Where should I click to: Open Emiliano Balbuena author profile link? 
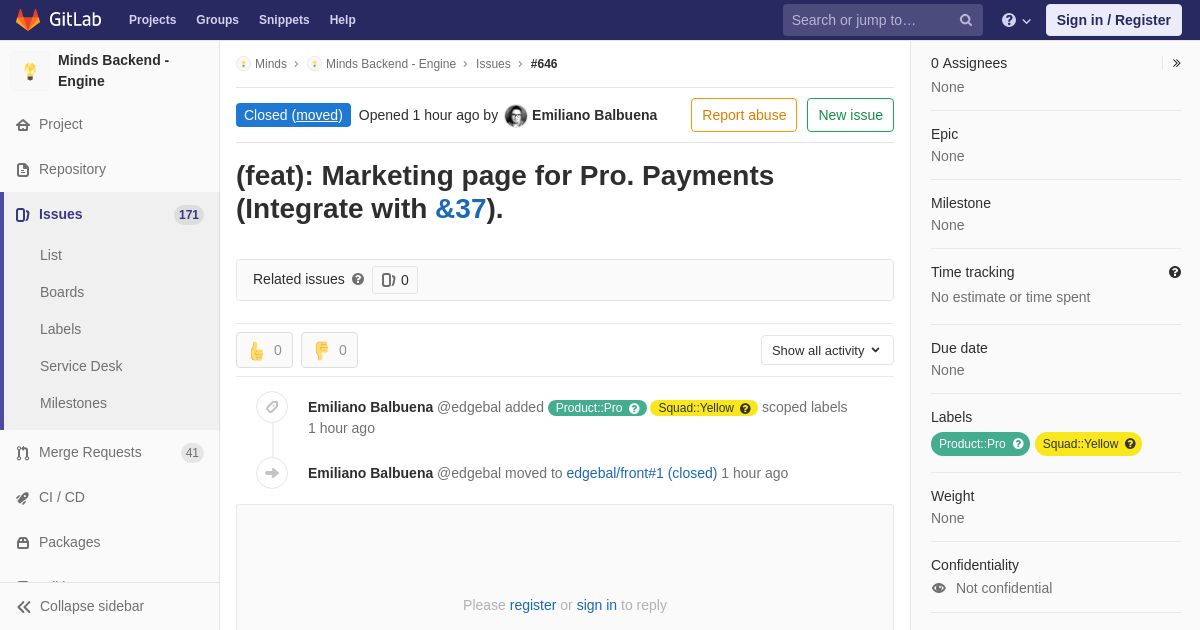pyautogui.click(x=595, y=115)
